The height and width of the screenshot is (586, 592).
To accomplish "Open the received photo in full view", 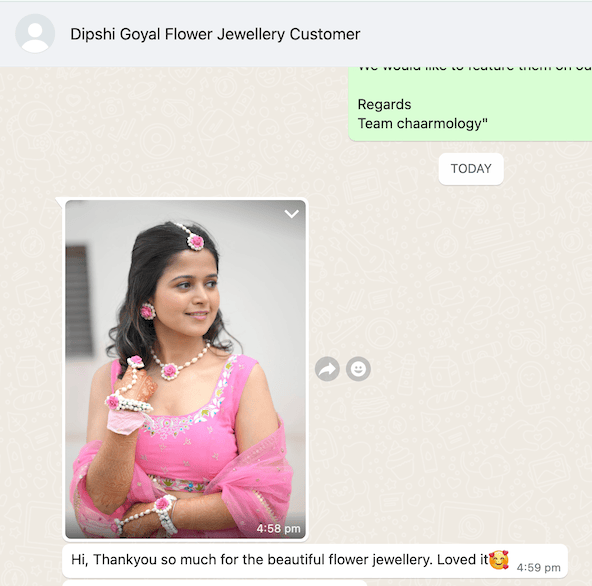I will tap(185, 369).
